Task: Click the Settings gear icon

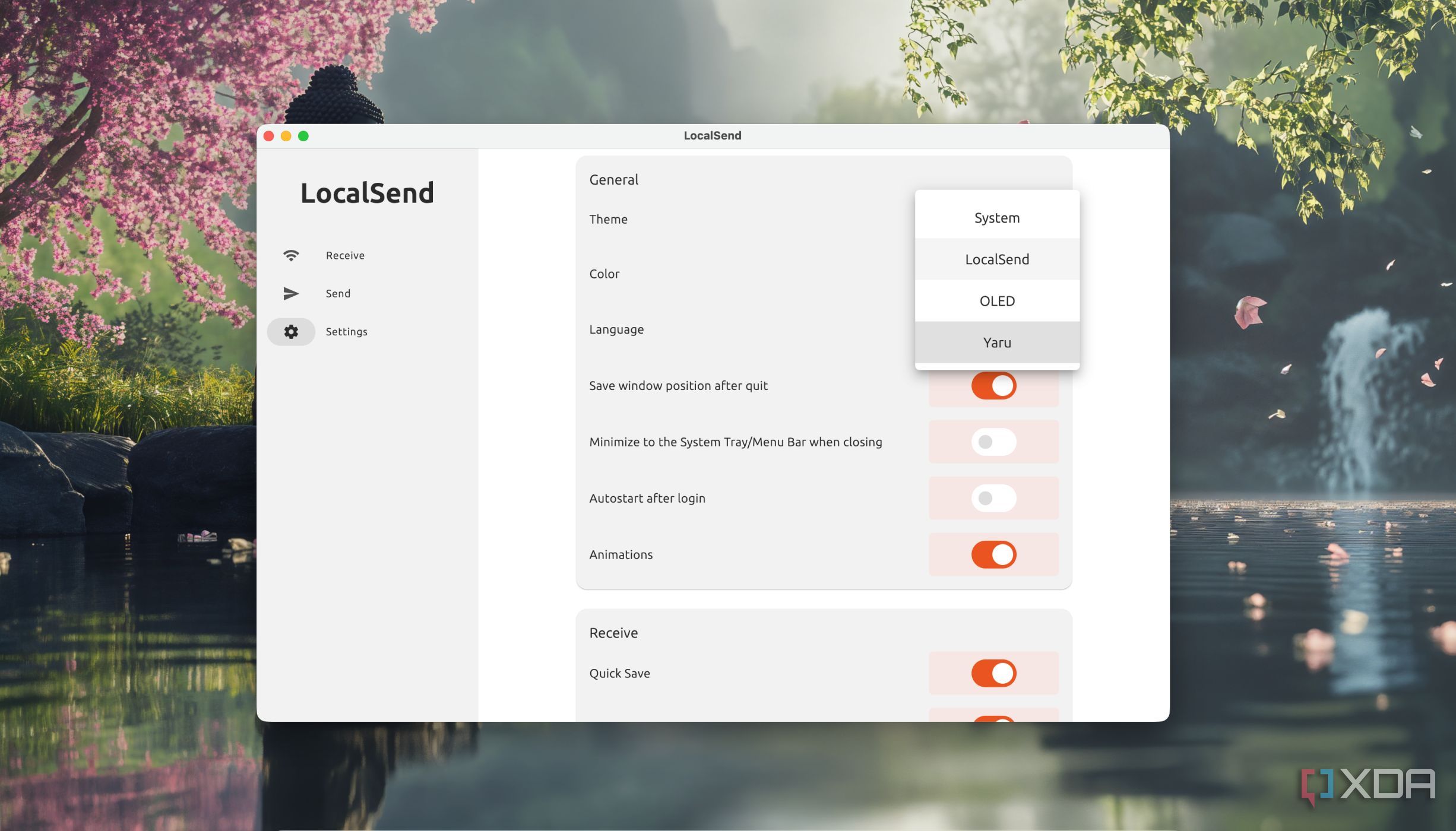Action: pos(291,331)
